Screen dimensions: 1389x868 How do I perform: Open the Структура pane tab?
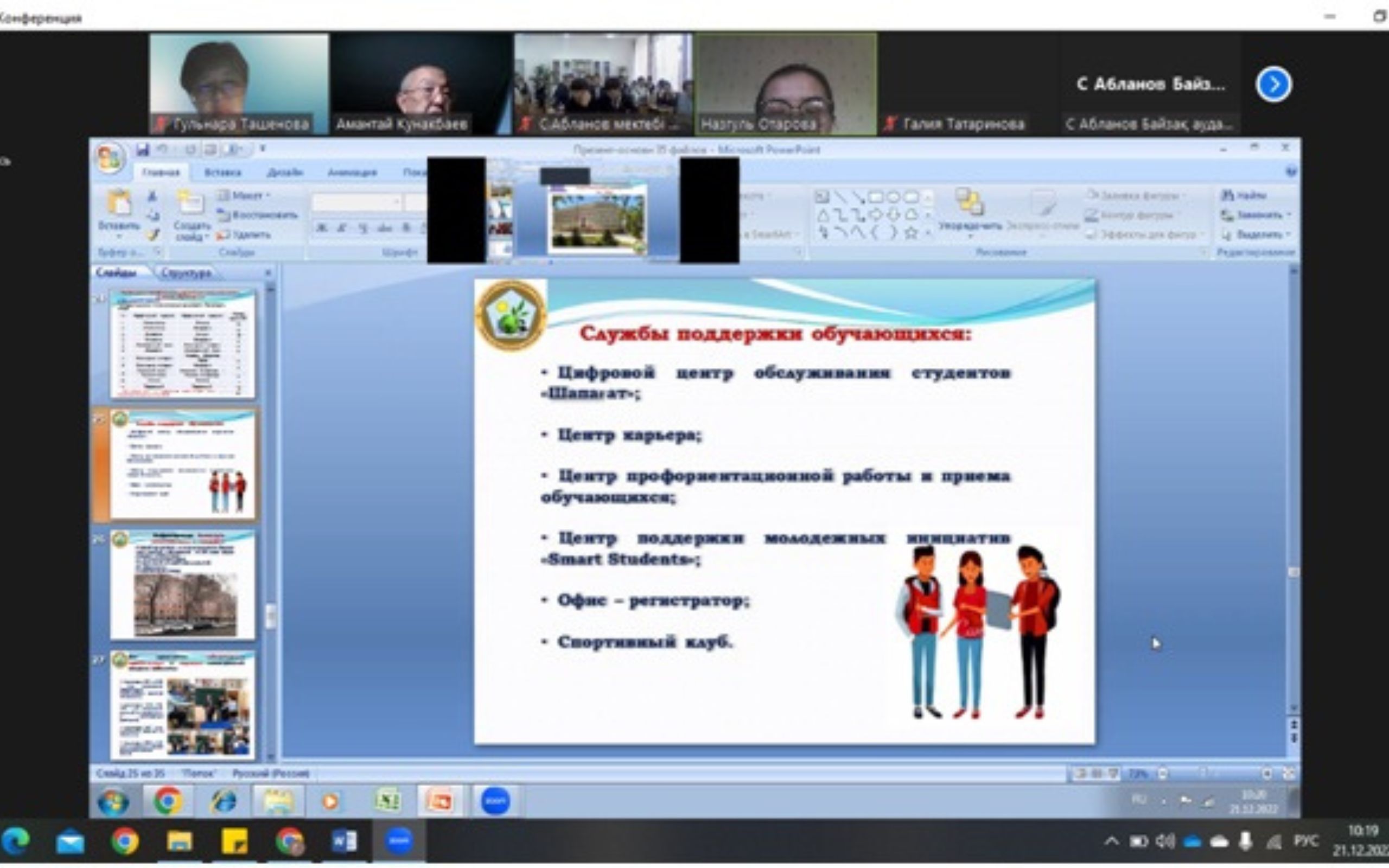[x=186, y=273]
